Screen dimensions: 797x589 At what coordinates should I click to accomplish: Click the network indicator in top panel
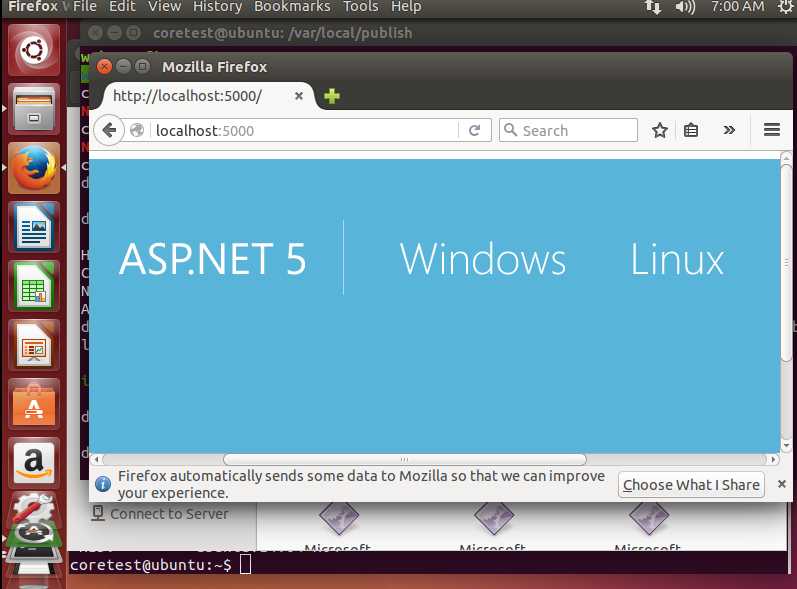(x=653, y=7)
